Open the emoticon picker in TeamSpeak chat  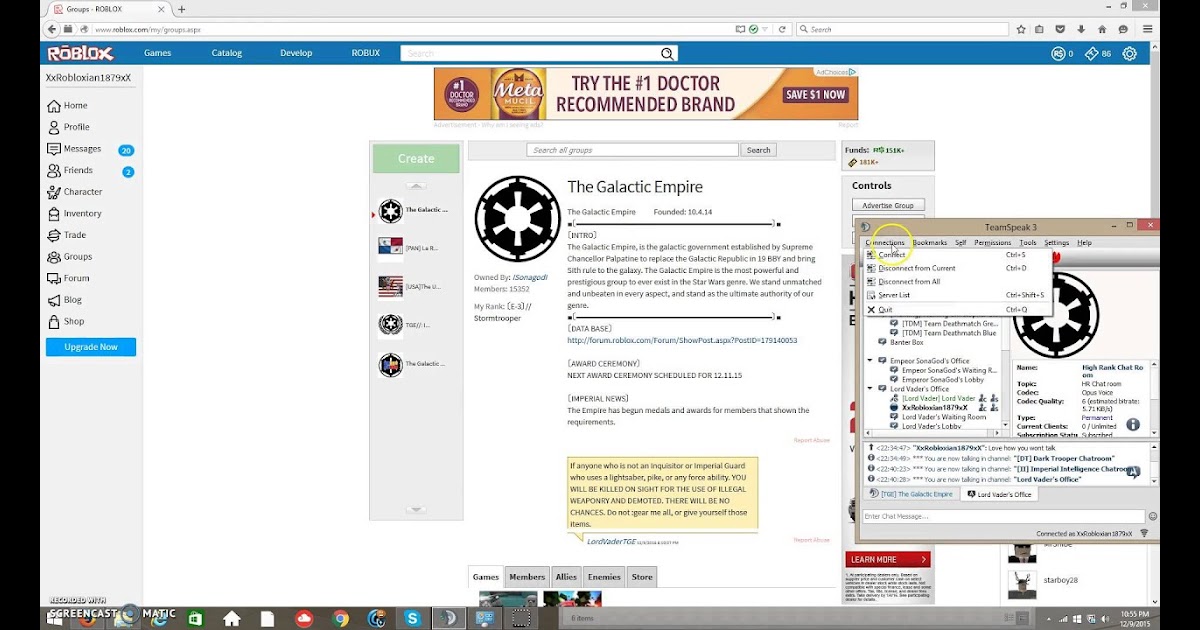pyautogui.click(x=1152, y=517)
